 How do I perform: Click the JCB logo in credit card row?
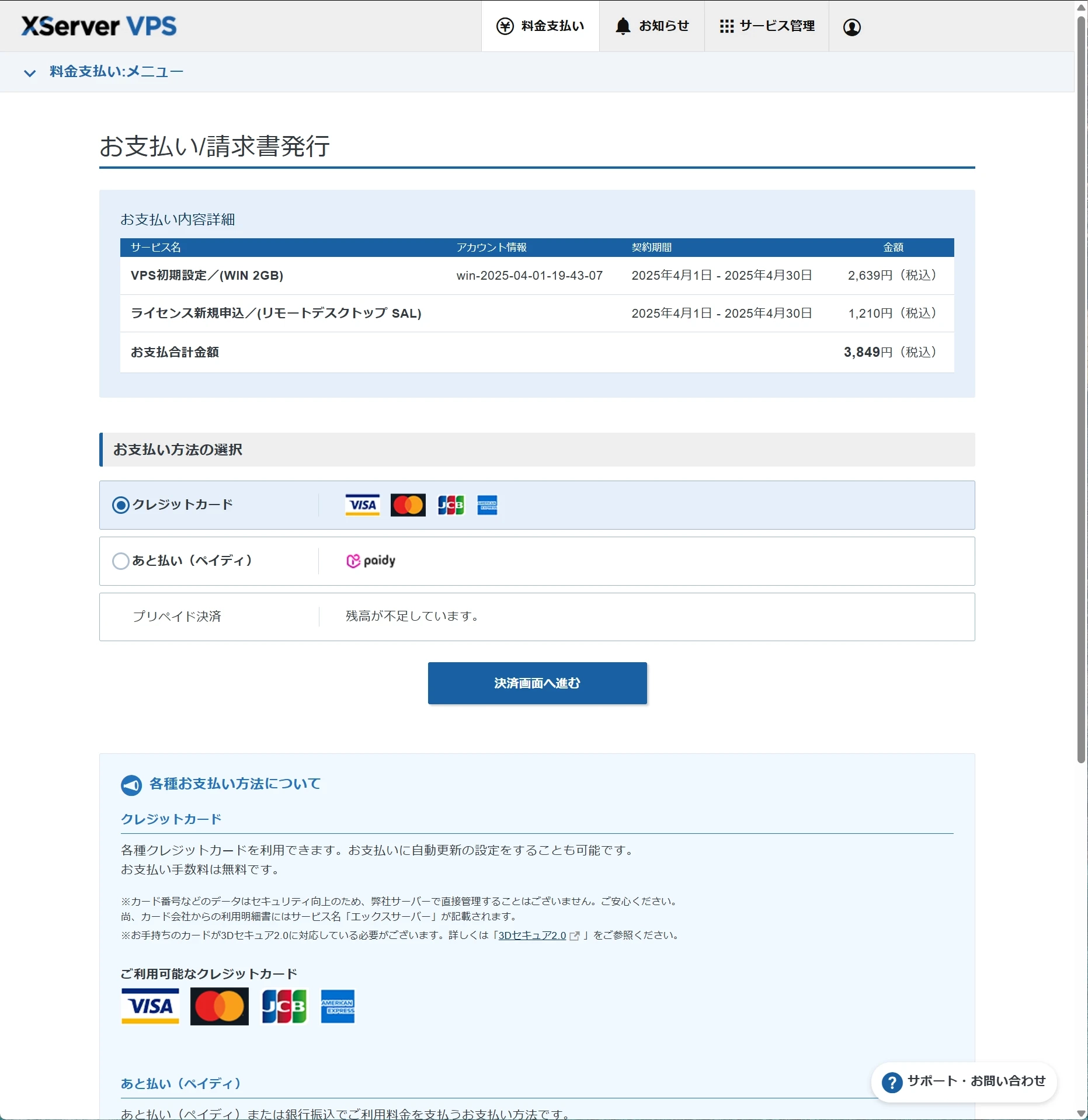[x=451, y=505]
